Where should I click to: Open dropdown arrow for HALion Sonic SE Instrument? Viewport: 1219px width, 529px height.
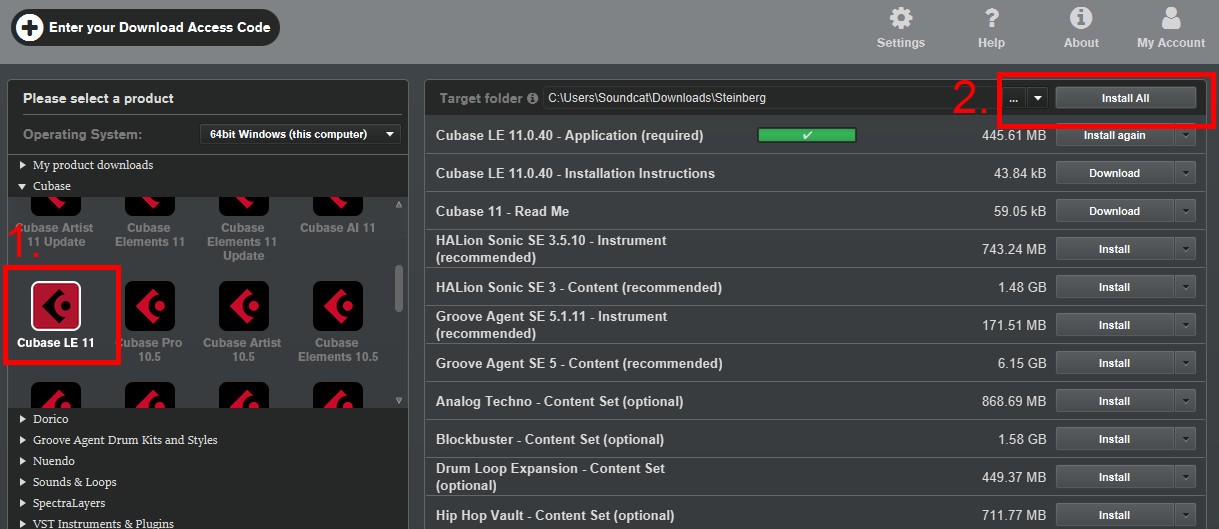(x=1185, y=249)
